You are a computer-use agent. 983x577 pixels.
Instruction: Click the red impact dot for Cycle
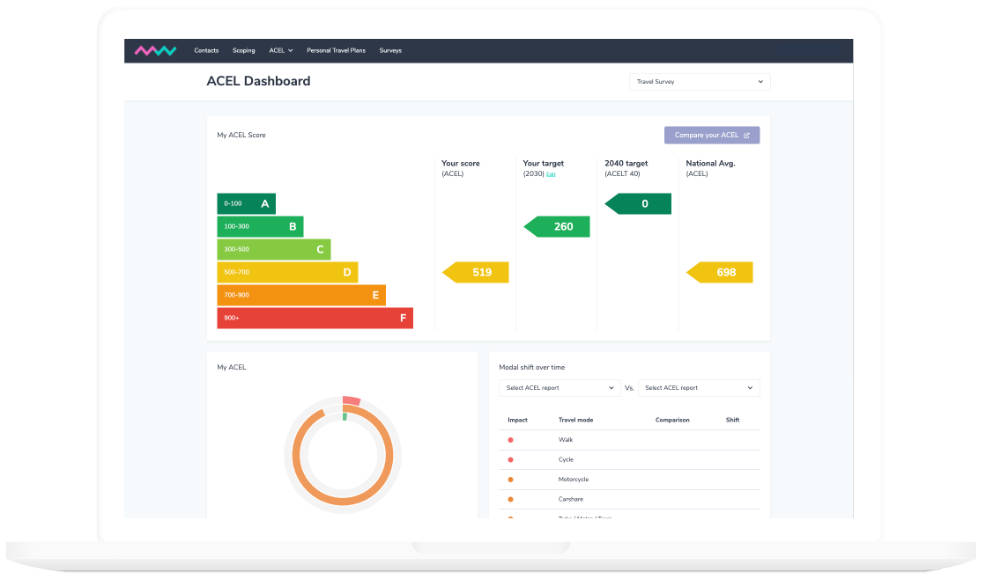point(510,460)
